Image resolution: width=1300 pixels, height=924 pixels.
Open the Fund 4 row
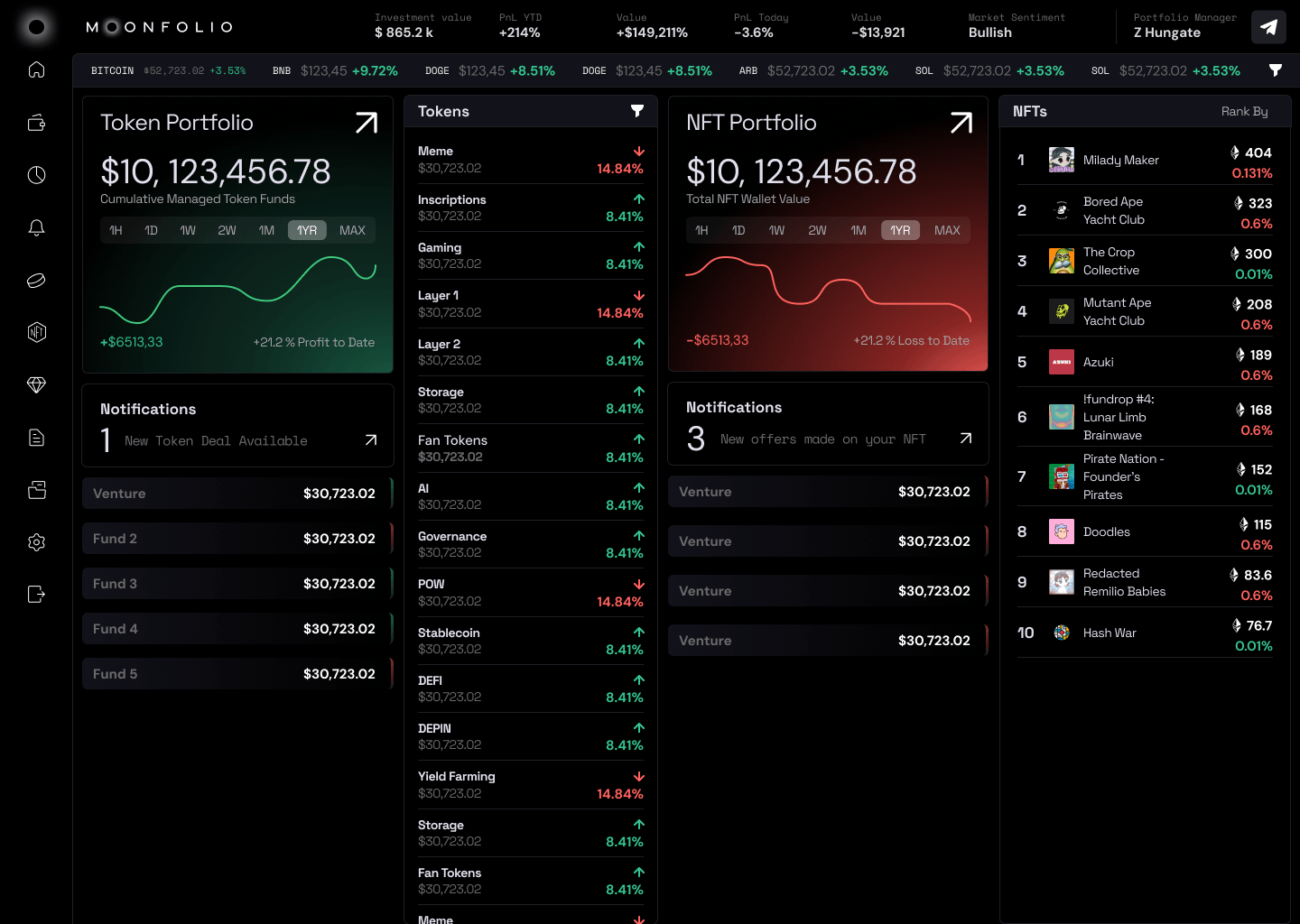click(237, 629)
